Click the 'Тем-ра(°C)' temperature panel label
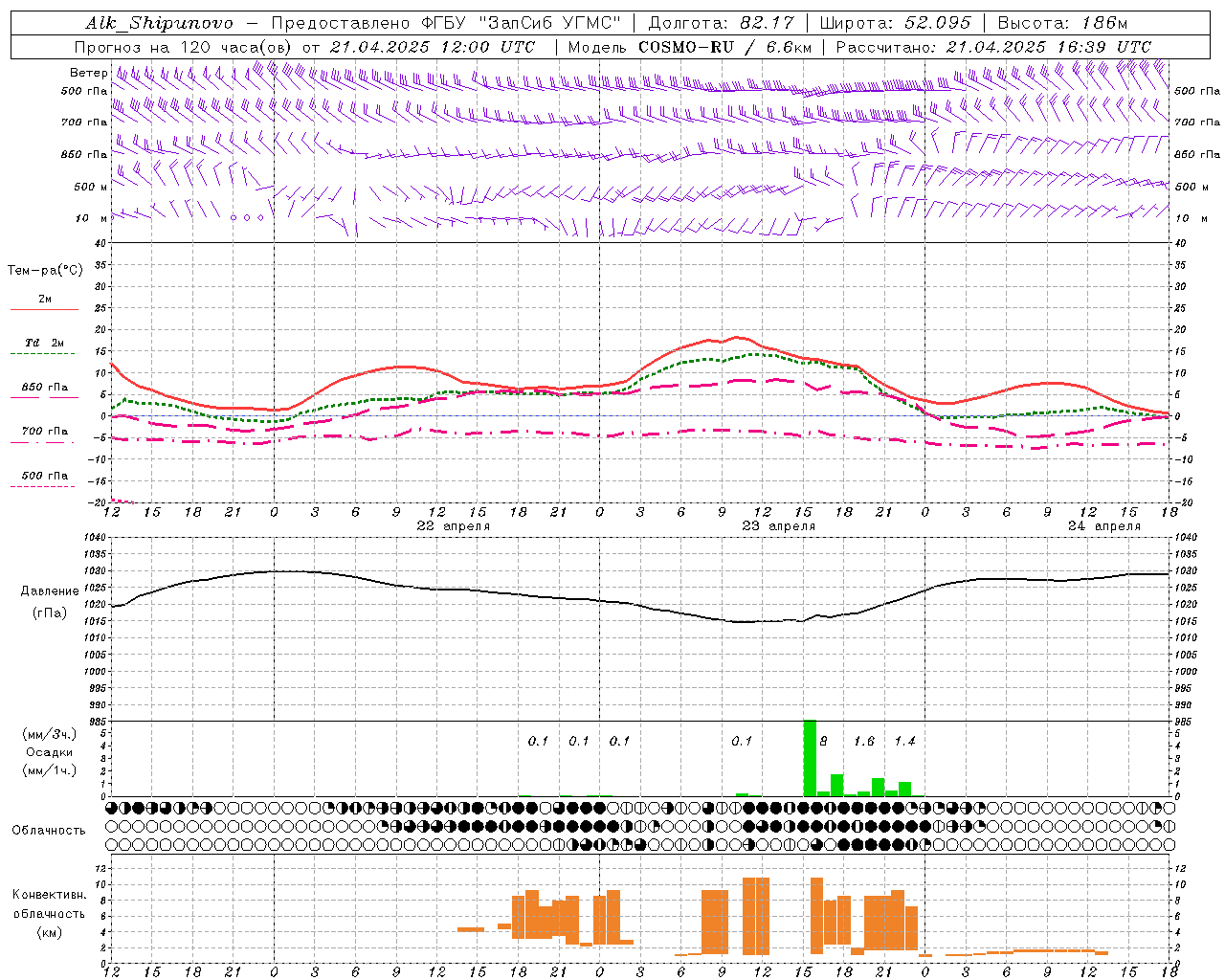This screenshot has width=1225, height=980. click(x=45, y=271)
